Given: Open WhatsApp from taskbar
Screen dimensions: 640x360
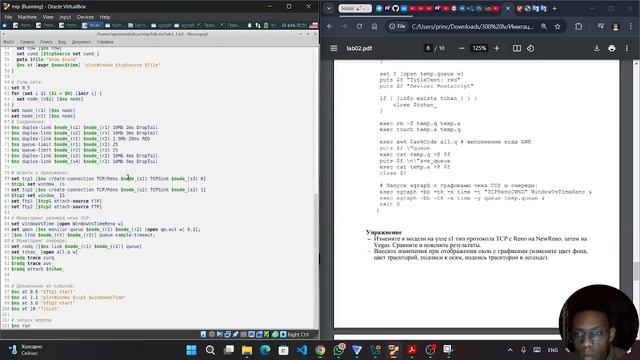Looking at the screenshot, I should (339, 350).
